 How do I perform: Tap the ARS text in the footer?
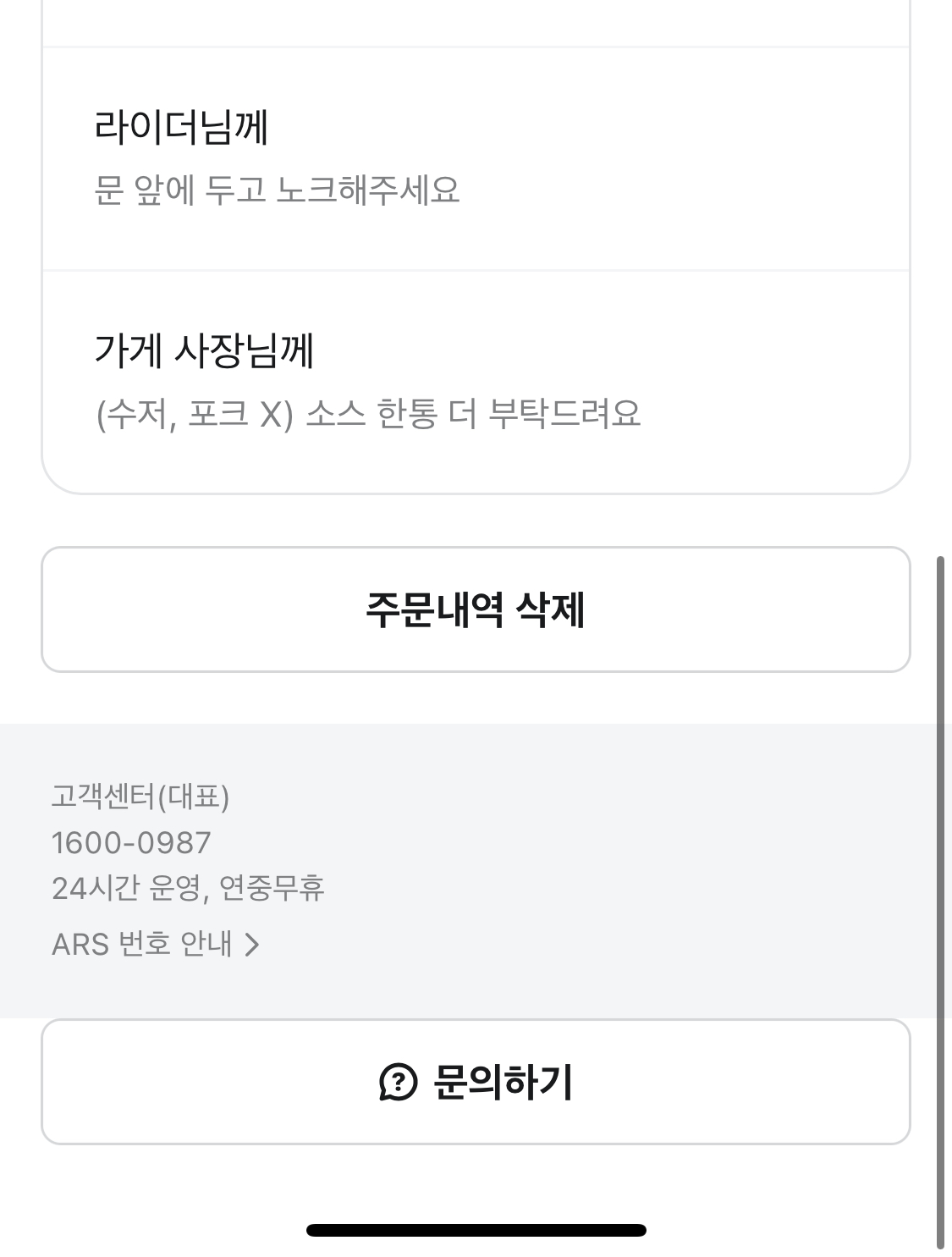(x=80, y=945)
